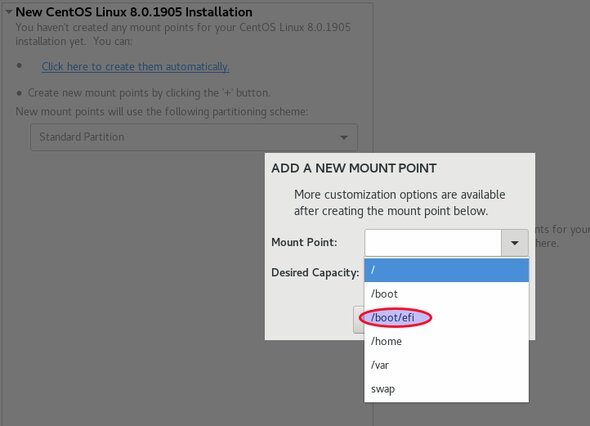The image size is (590, 426).
Task: Click the create them automatically link
Action: [135, 67]
